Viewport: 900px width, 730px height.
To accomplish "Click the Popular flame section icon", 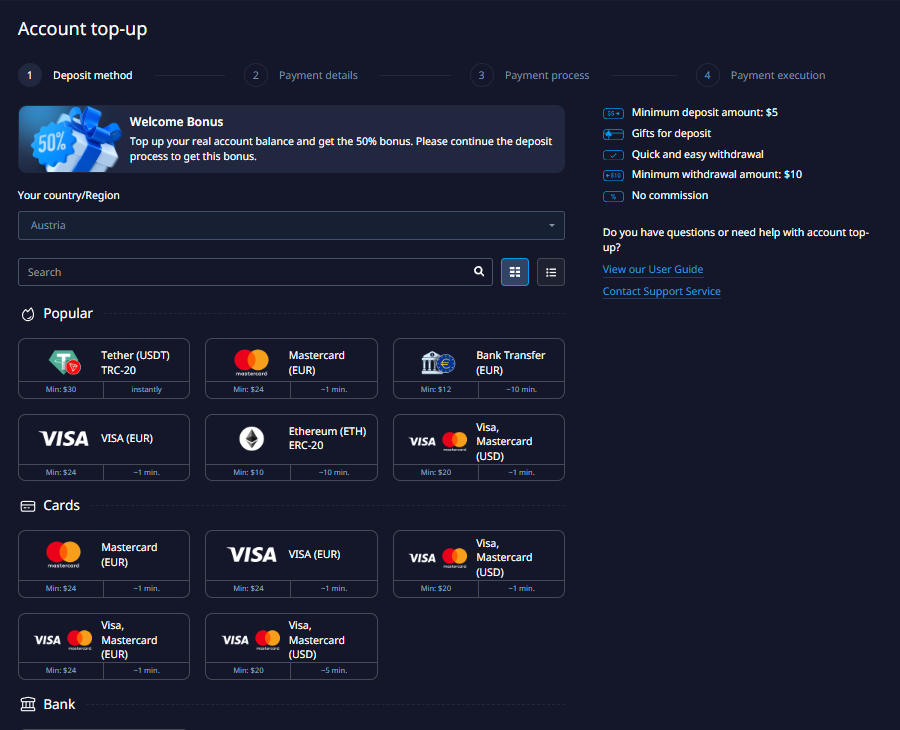I will click(28, 314).
